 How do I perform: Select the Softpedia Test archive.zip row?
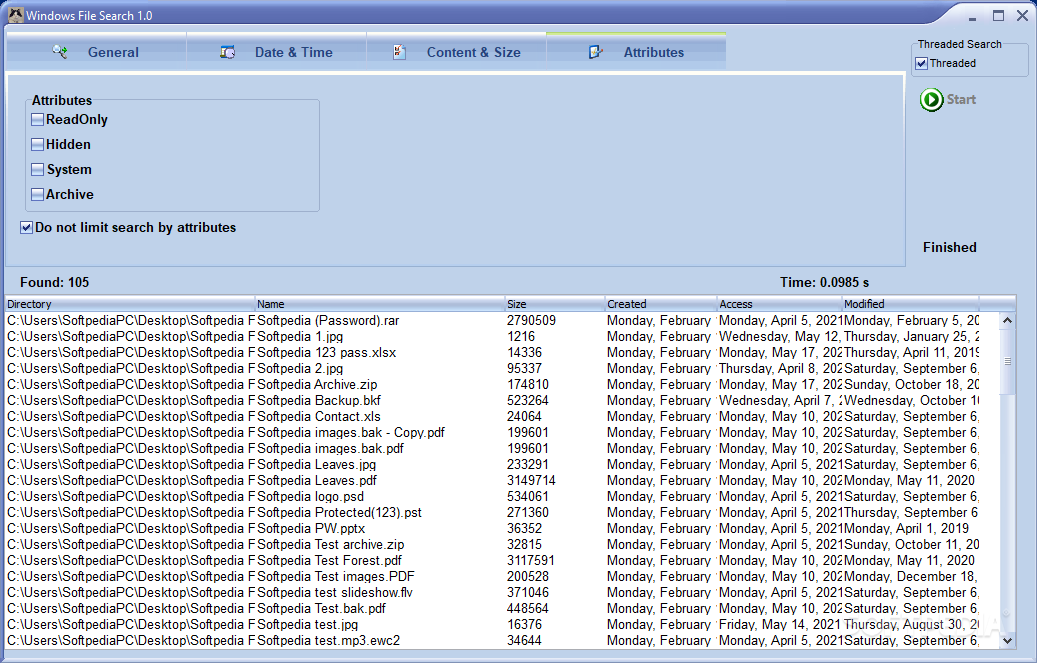tap(493, 544)
